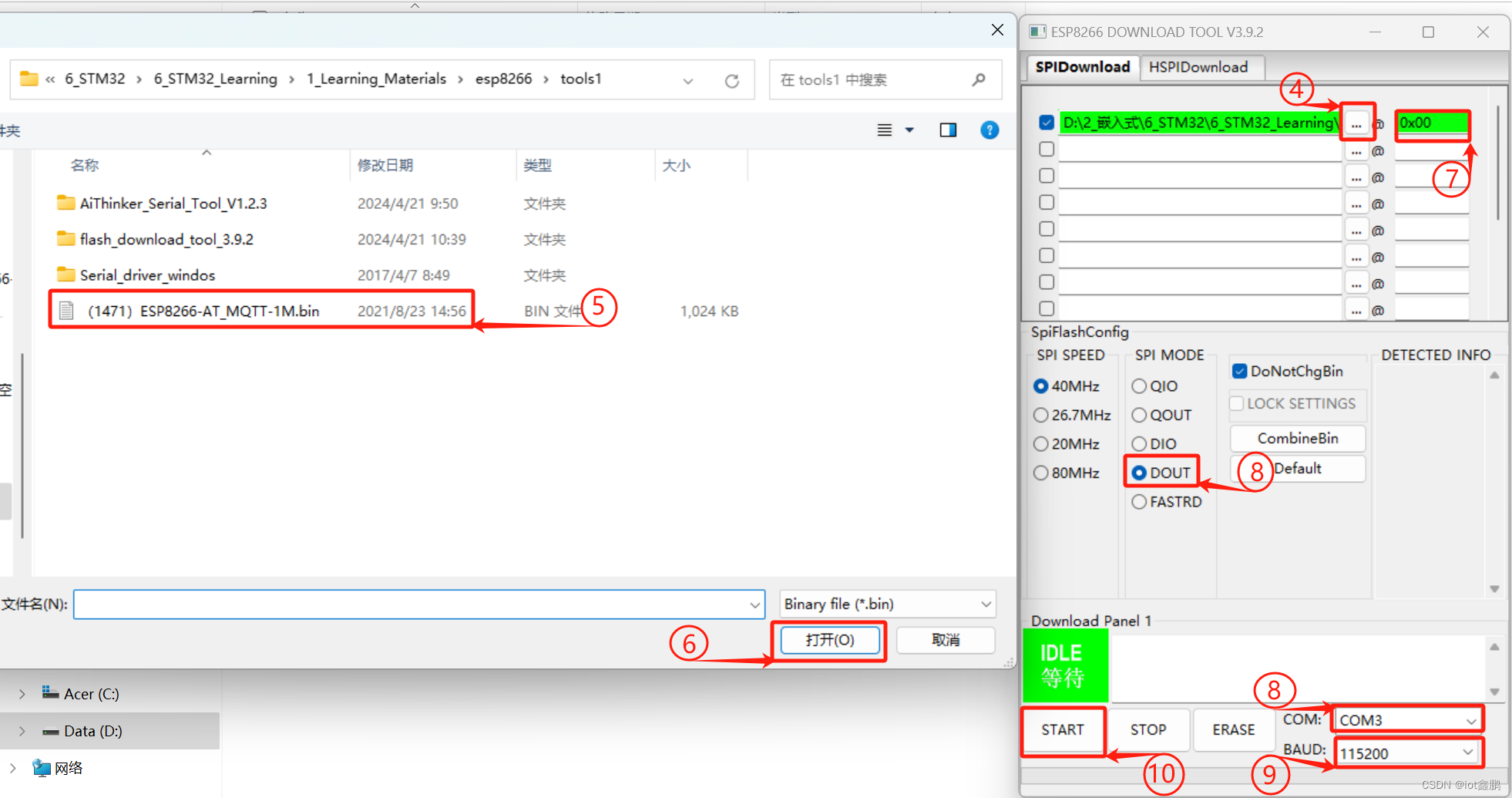The height and width of the screenshot is (798, 1512).
Task: Click the firmware file path field in green
Action: click(x=1200, y=123)
